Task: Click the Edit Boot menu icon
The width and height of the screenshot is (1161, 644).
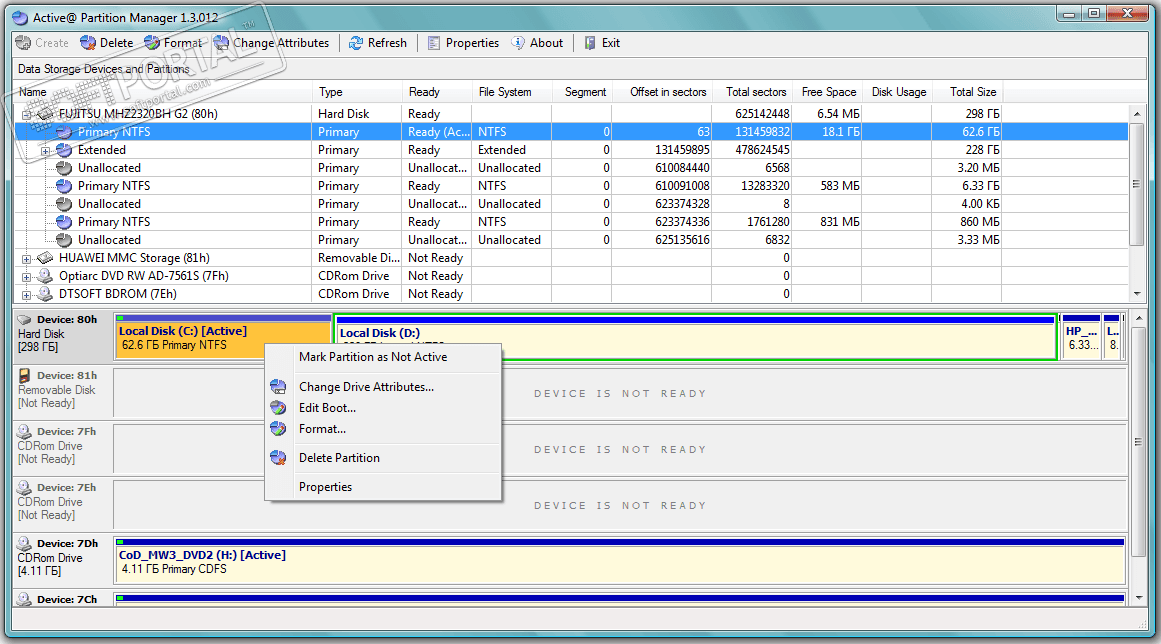Action: coord(278,408)
